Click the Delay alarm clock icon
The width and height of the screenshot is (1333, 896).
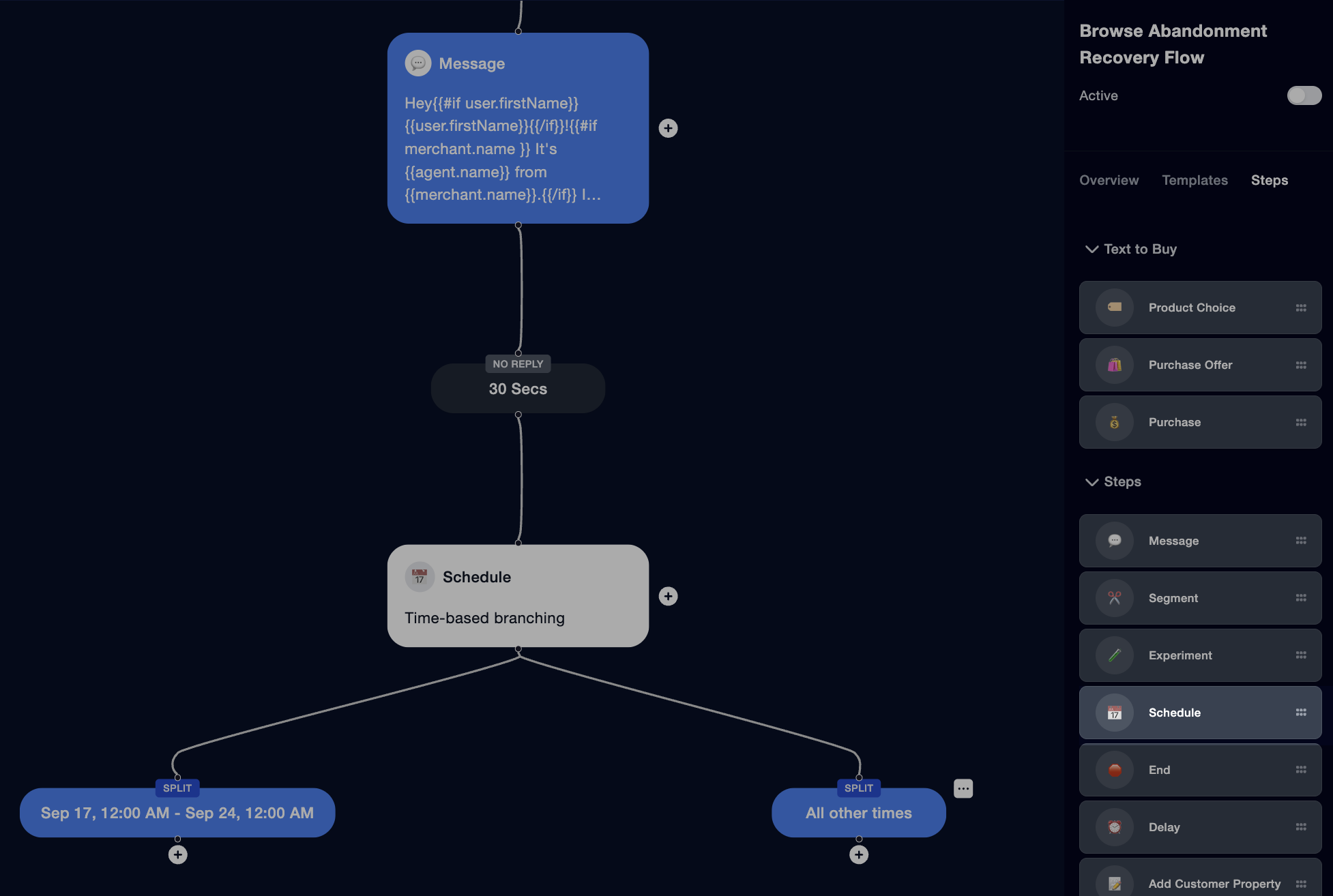point(1114,827)
